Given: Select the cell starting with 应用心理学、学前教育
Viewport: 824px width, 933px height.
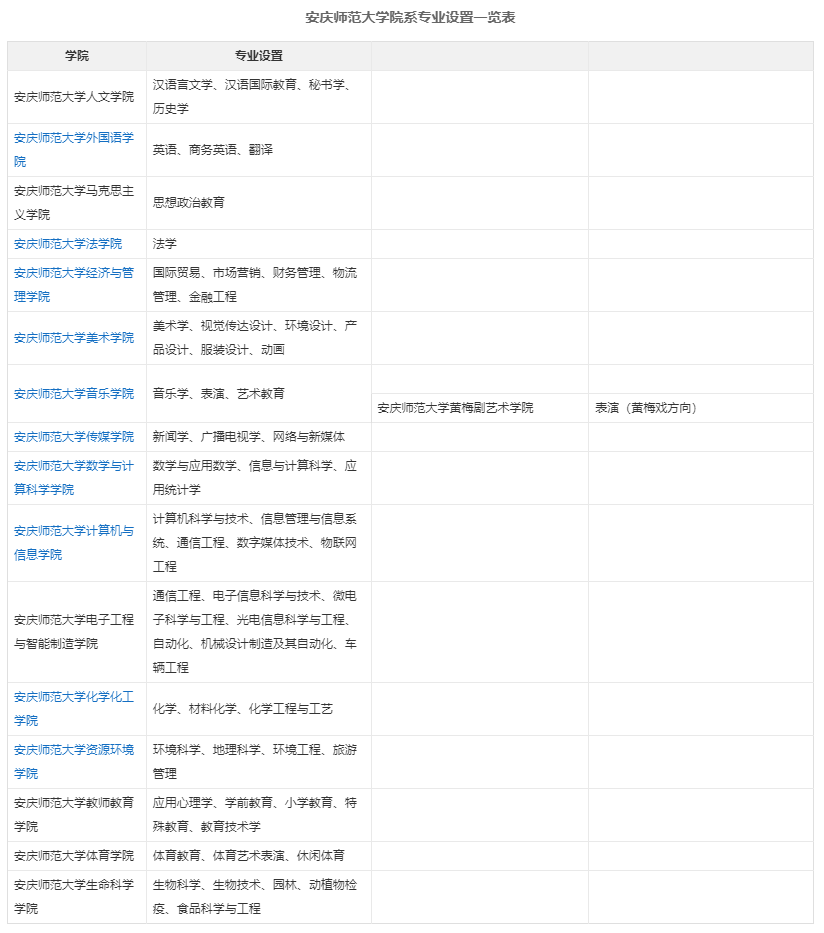Looking at the screenshot, I should pyautogui.click(x=259, y=815).
